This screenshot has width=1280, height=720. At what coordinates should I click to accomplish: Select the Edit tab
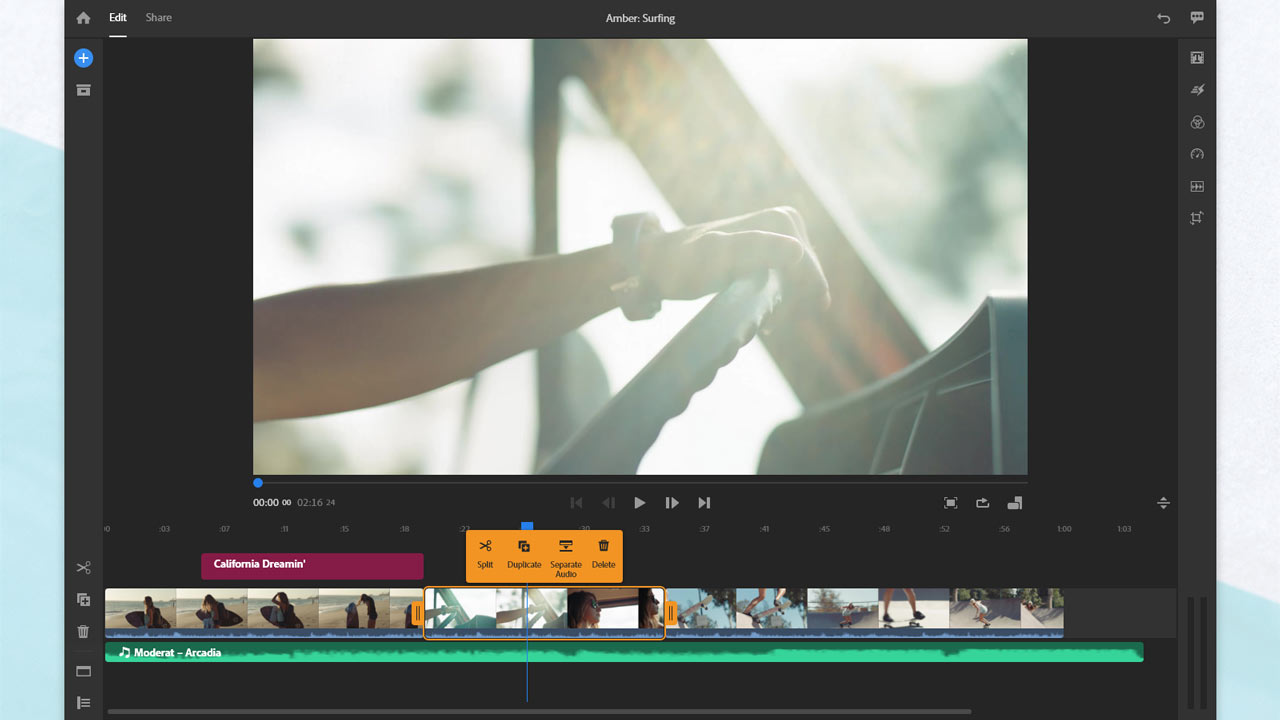118,18
